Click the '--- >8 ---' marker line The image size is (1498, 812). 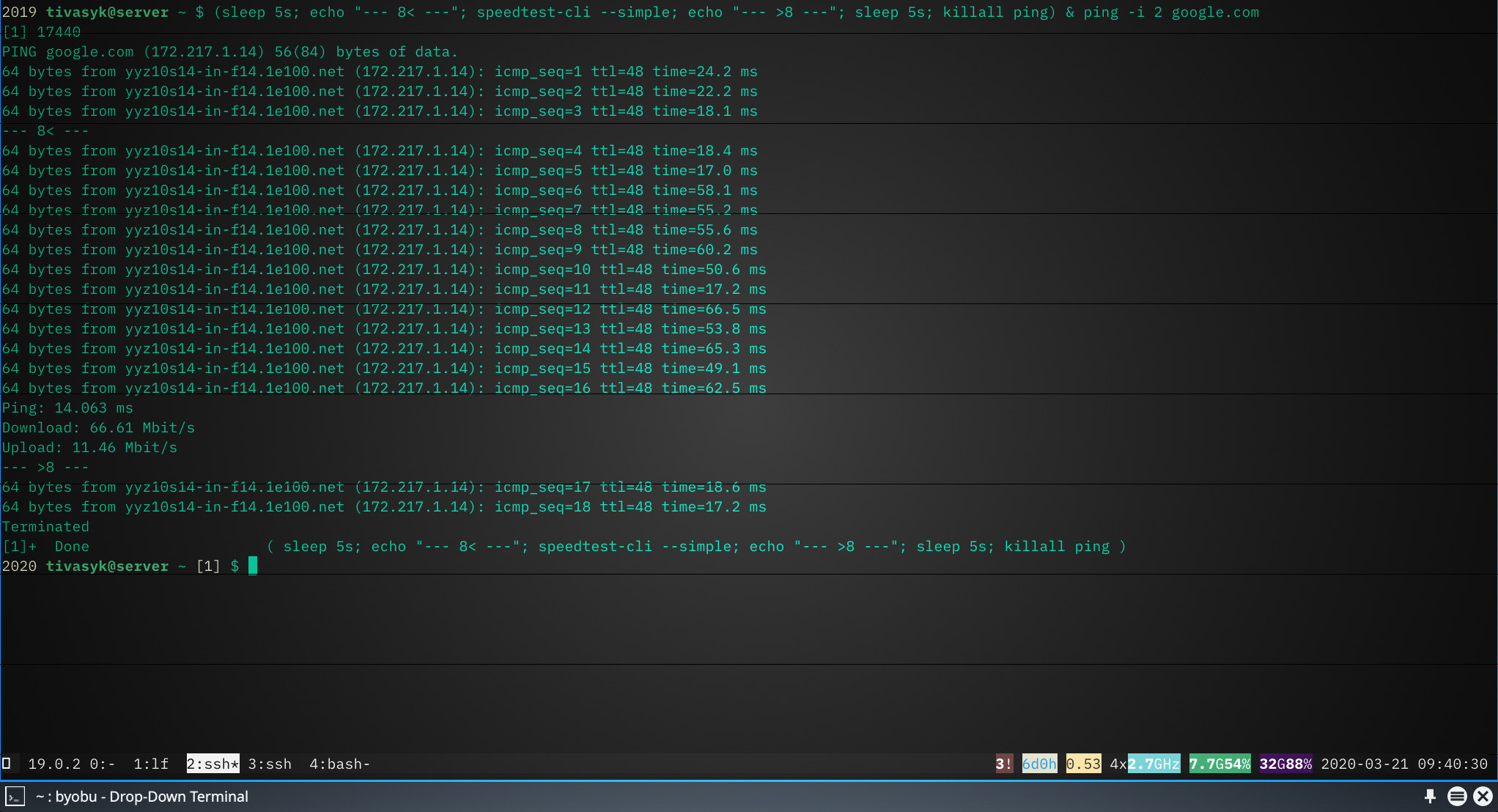point(45,467)
